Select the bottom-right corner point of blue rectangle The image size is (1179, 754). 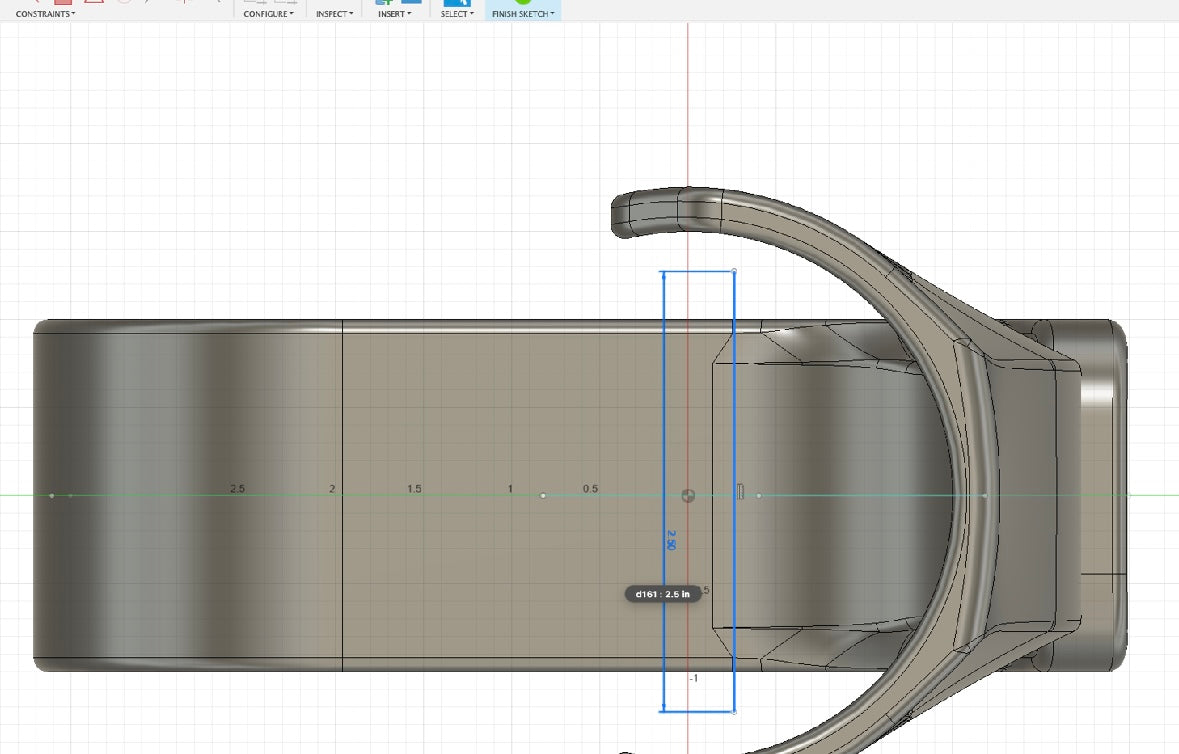pos(735,712)
